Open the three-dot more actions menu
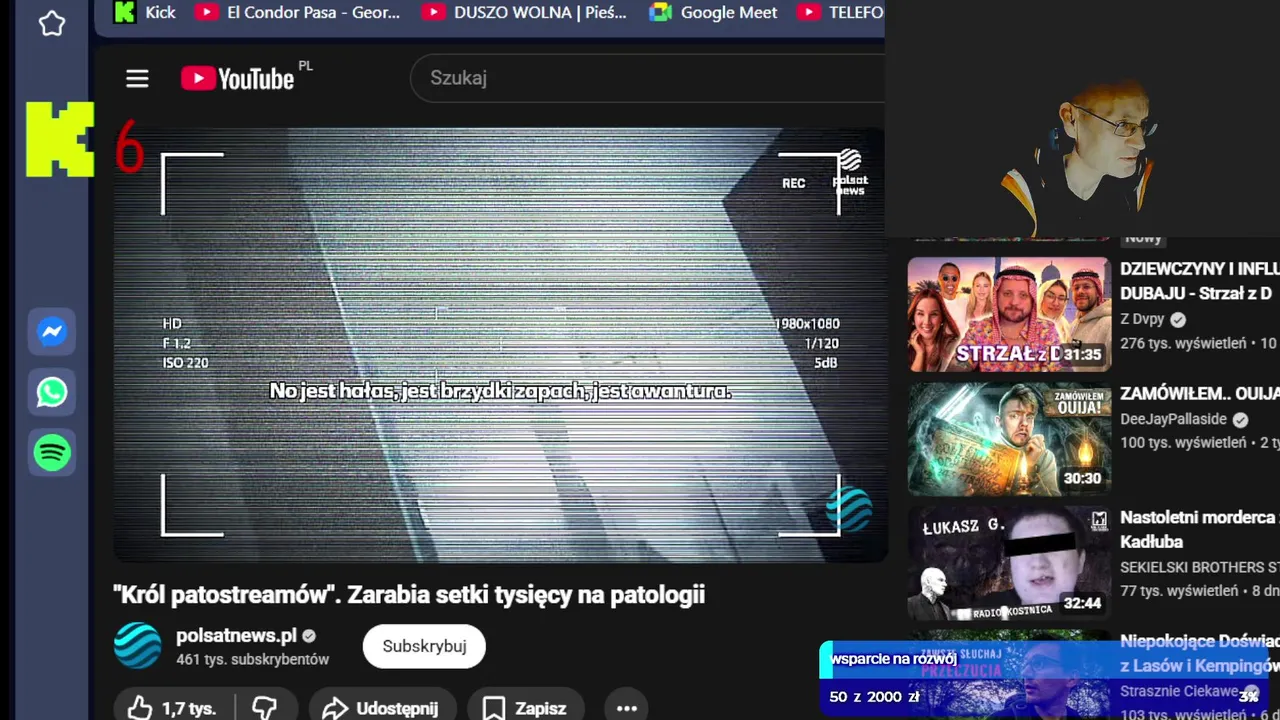The width and height of the screenshot is (1280, 720). [x=627, y=708]
